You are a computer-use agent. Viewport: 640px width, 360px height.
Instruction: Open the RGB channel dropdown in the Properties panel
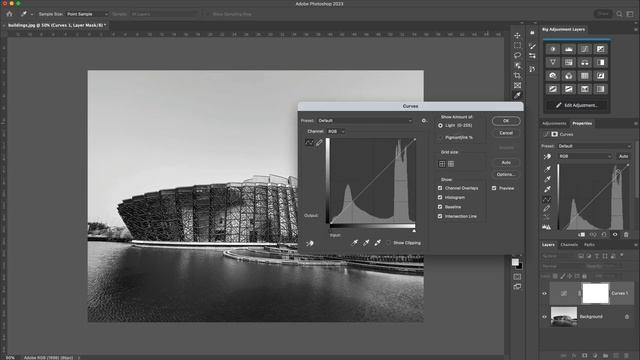click(x=585, y=156)
